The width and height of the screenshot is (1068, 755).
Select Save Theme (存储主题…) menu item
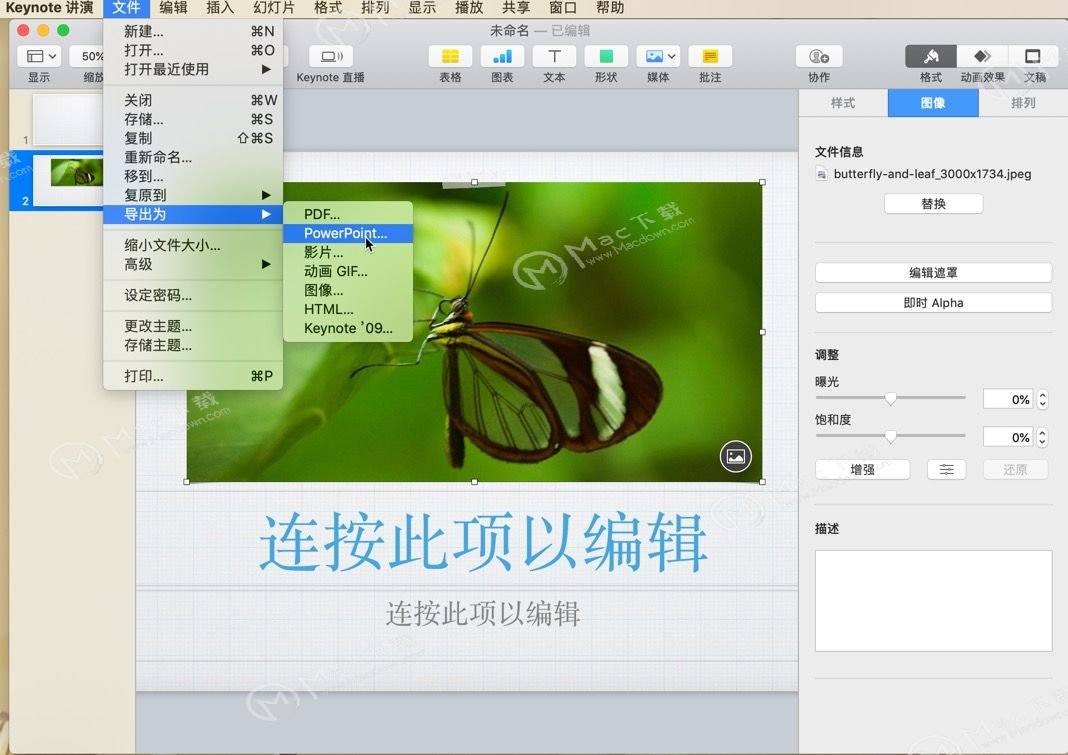pyautogui.click(x=193, y=345)
